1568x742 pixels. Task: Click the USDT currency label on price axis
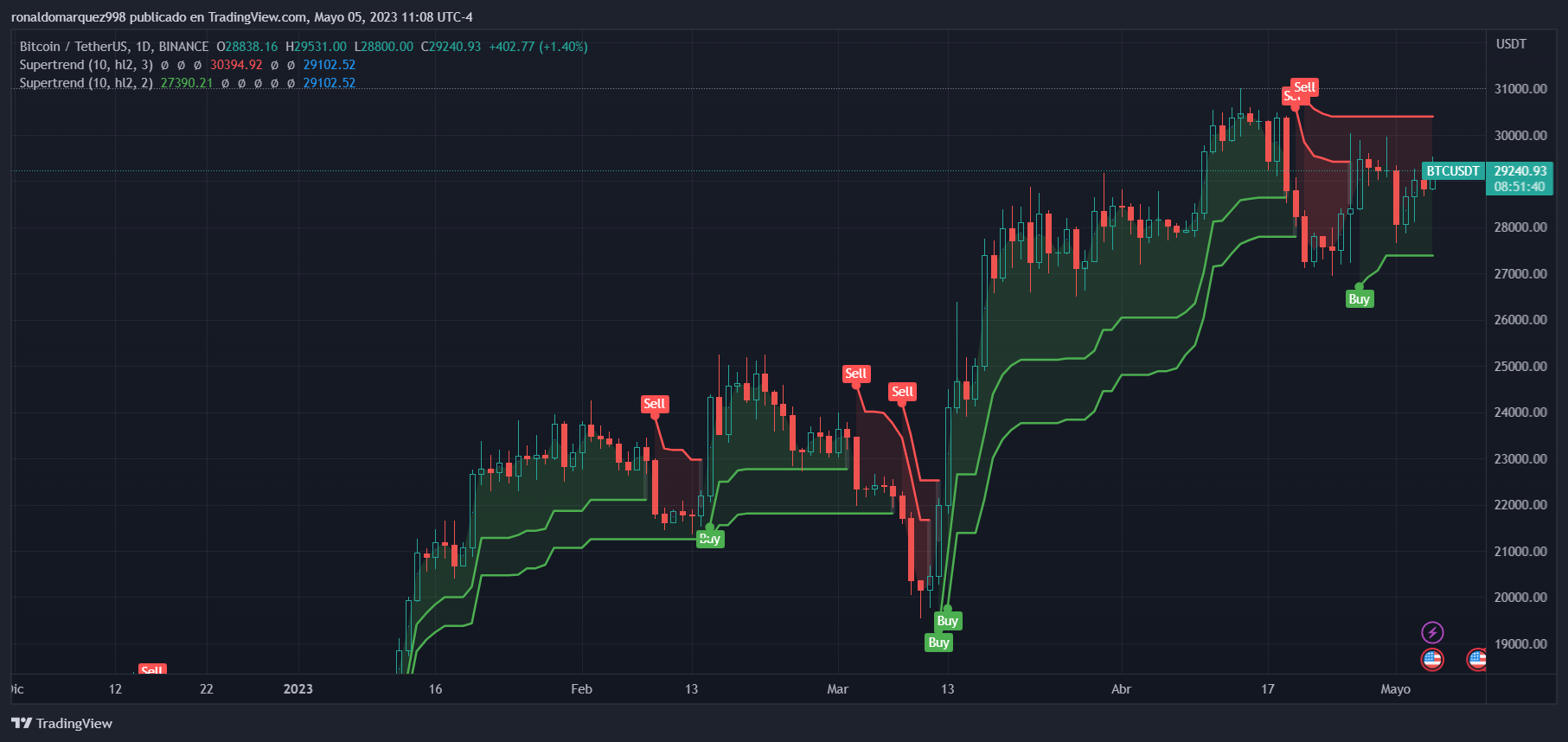(1511, 44)
